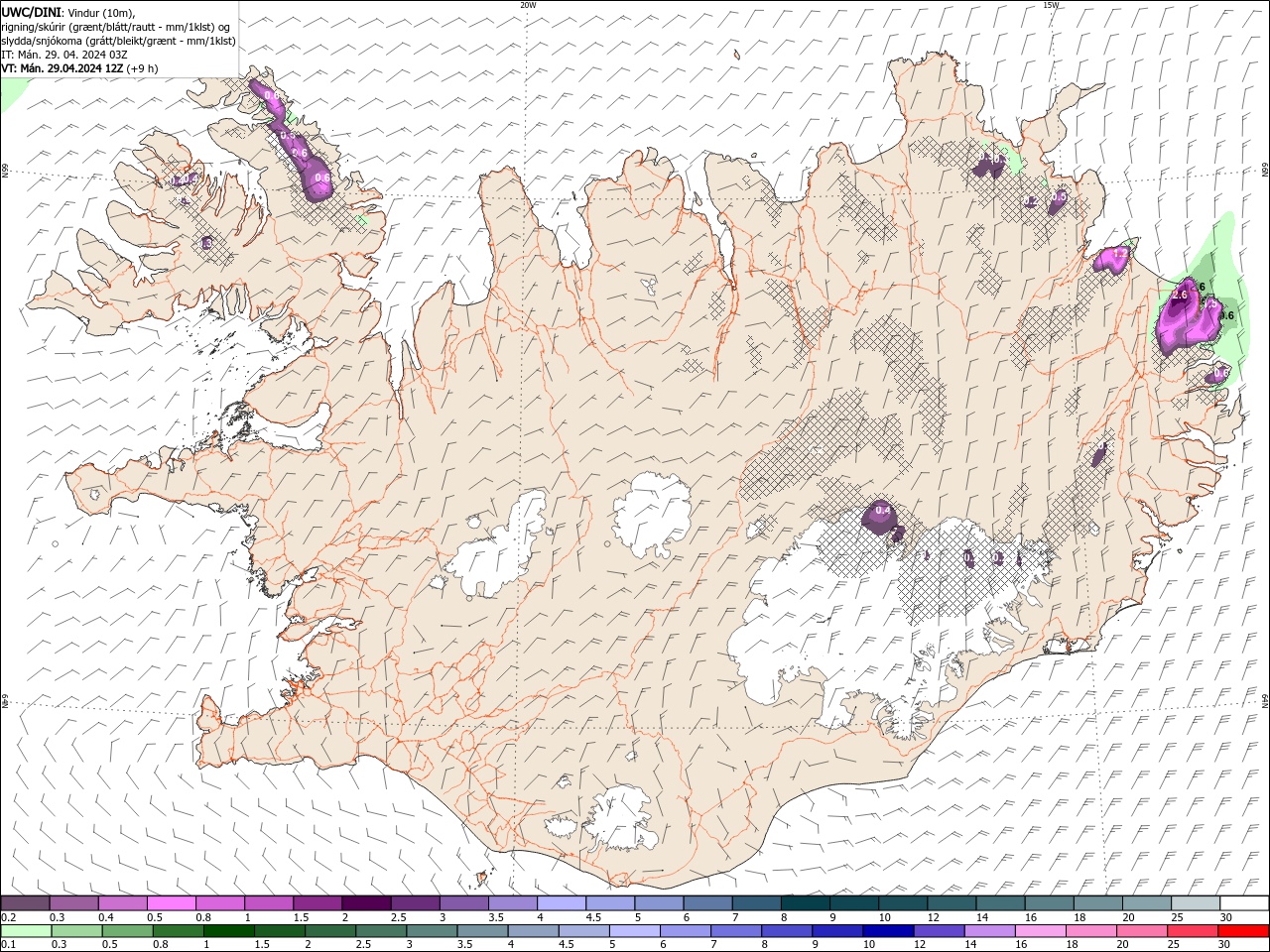Click the '0.2' label under the top legend row
Screen dimensions: 1270x952
(8, 917)
